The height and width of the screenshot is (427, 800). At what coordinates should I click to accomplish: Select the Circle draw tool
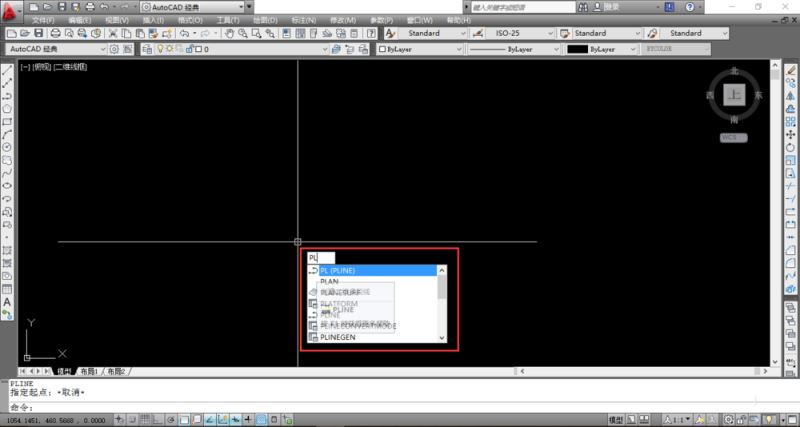[x=7, y=147]
